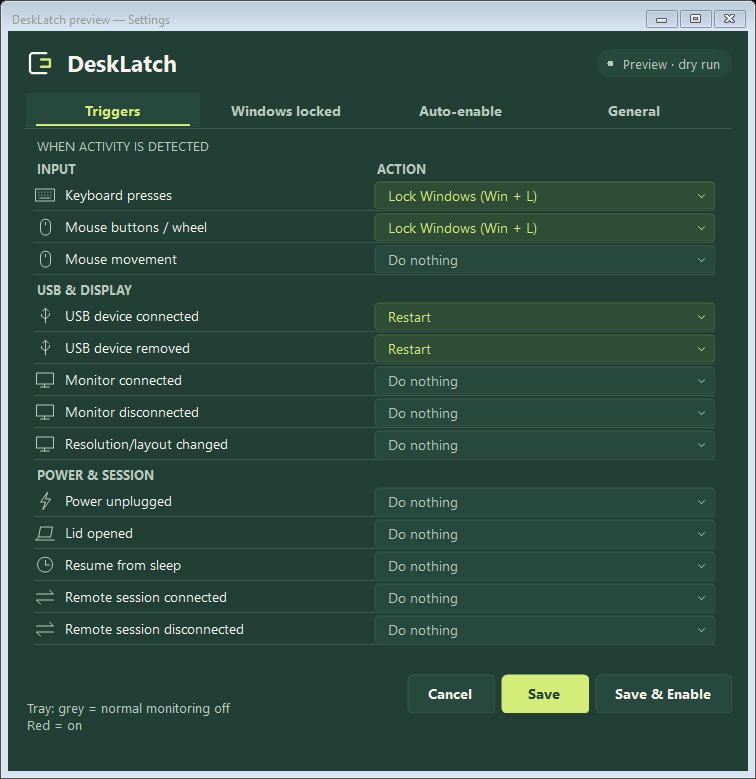Open the Resolution/layout changed action dropdown
Viewport: 756px width, 779px height.
(544, 445)
